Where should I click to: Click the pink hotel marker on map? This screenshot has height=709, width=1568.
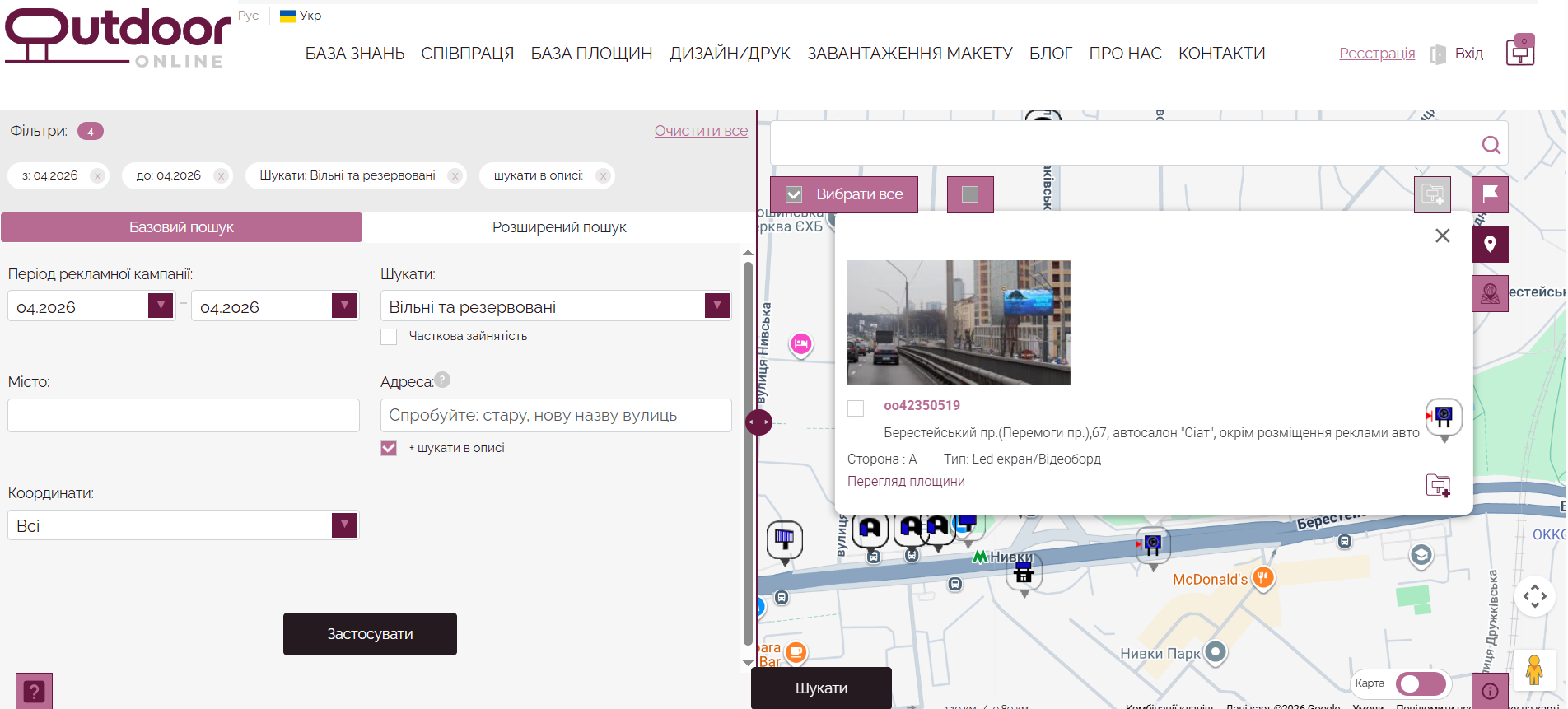[x=800, y=343]
